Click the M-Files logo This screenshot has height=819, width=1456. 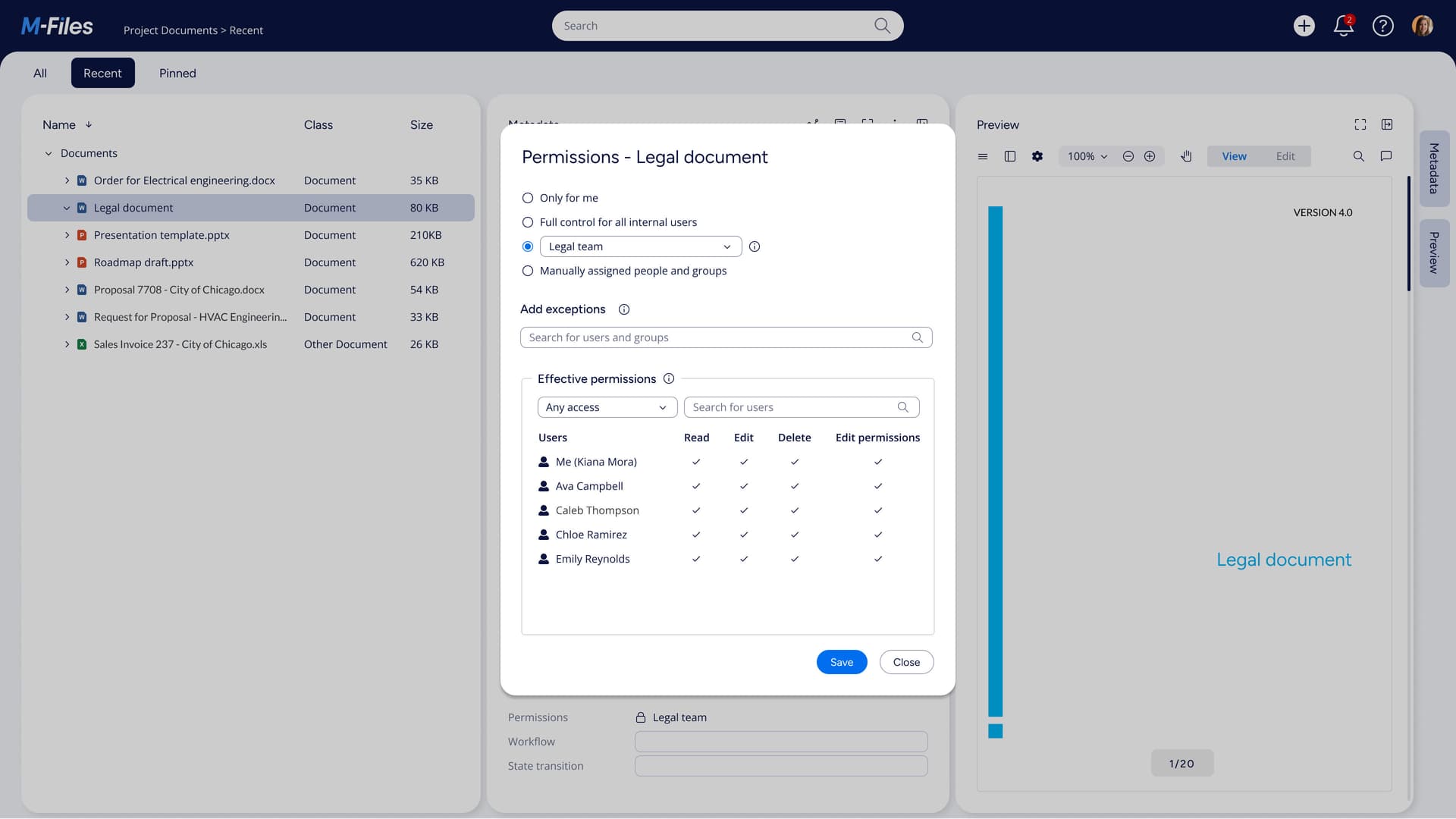click(57, 26)
